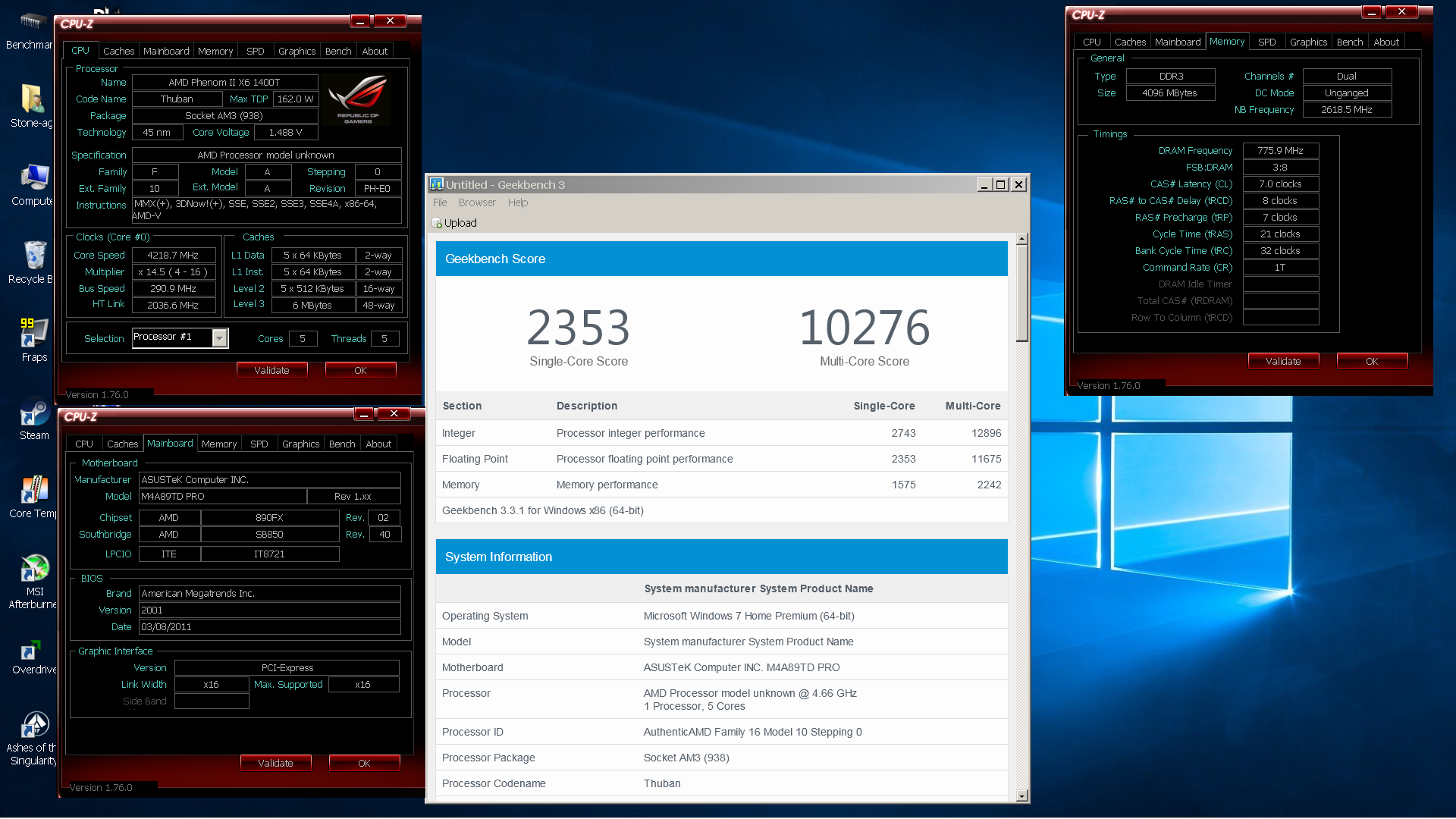Open Bench tab in top-left CPU-Z

338,51
